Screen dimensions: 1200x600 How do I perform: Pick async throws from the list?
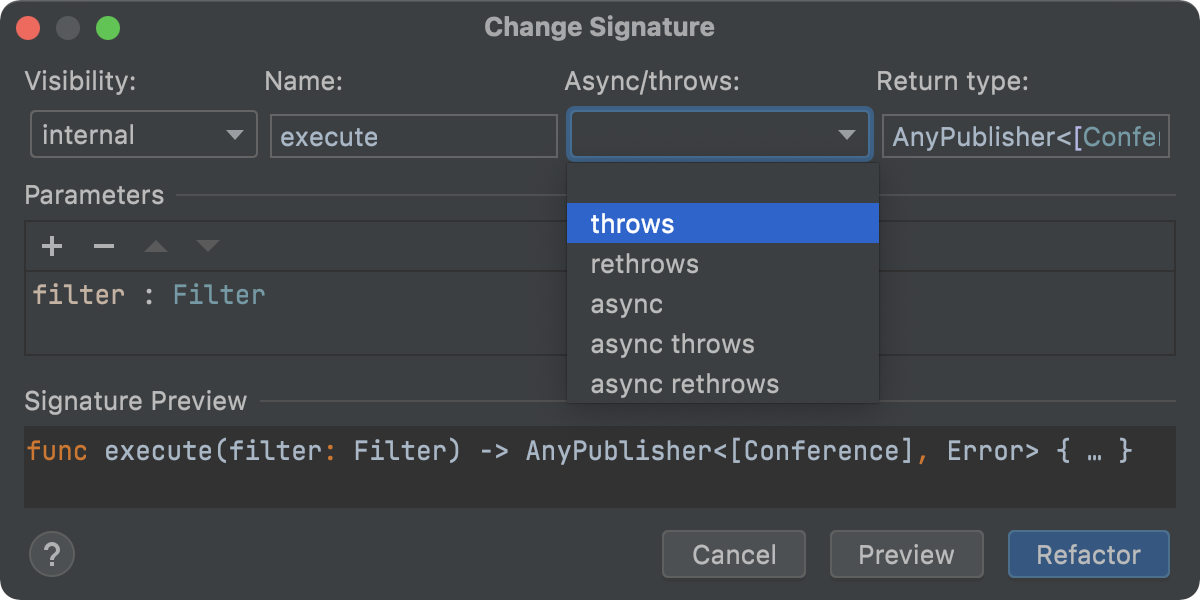(x=723, y=344)
